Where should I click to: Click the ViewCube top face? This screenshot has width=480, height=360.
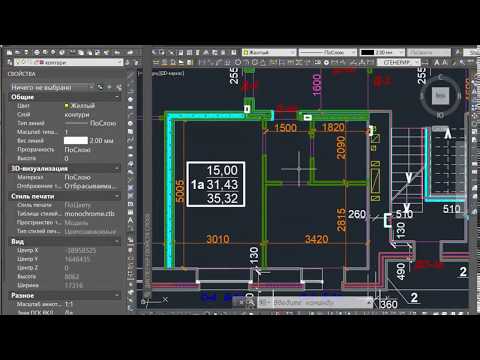[x=441, y=95]
